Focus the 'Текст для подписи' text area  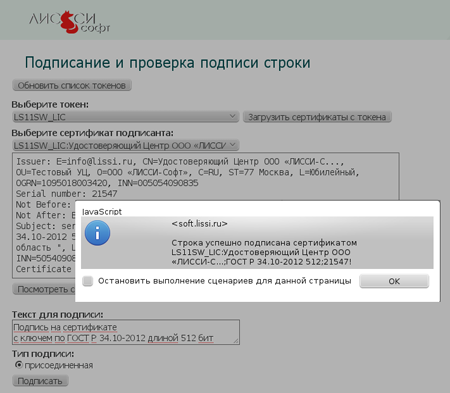point(126,332)
